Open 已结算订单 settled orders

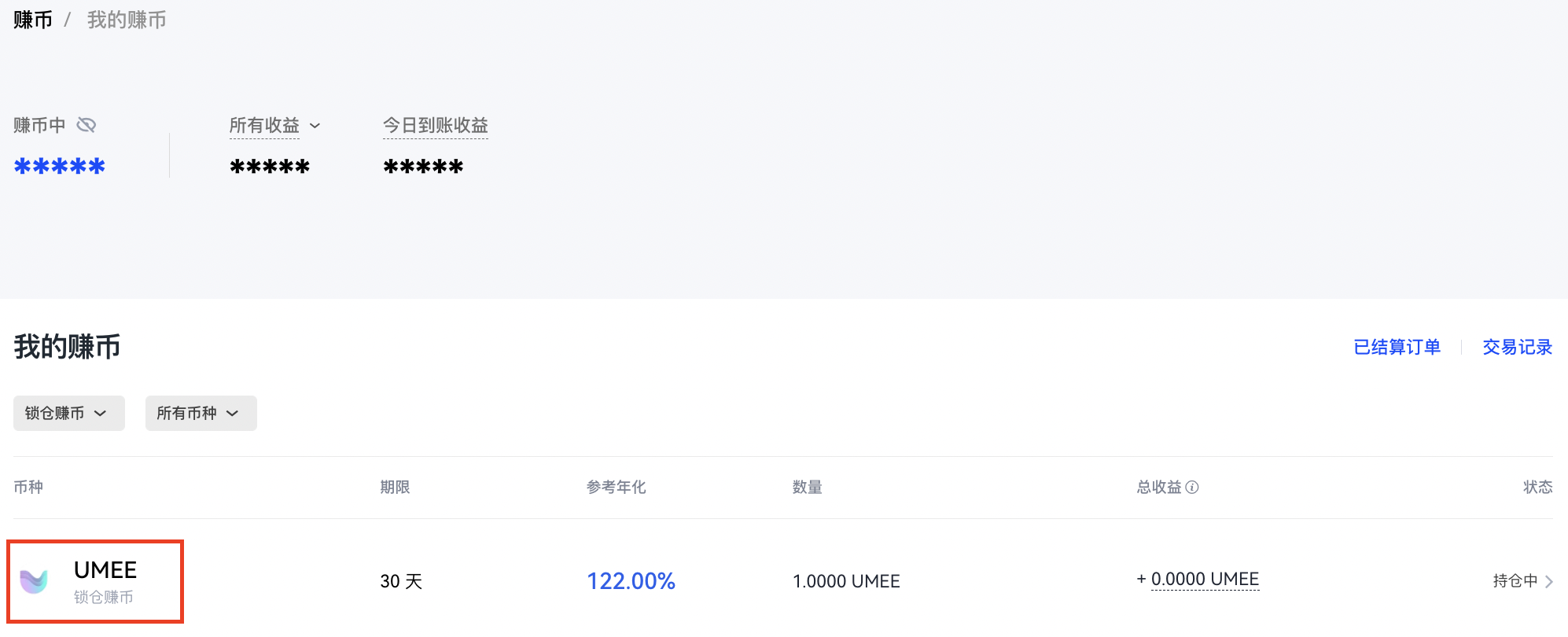1397,347
